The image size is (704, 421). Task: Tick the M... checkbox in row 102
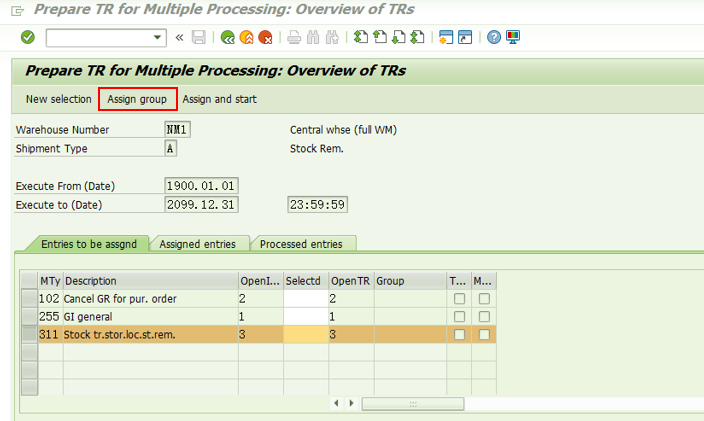coord(484,298)
